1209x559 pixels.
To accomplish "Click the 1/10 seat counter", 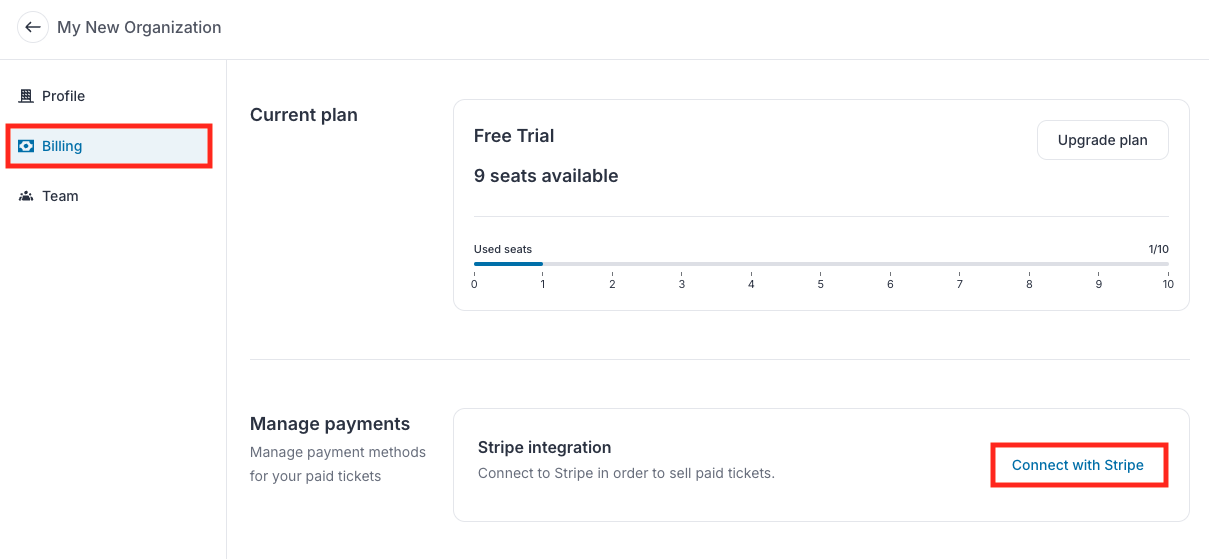I will tap(1158, 249).
